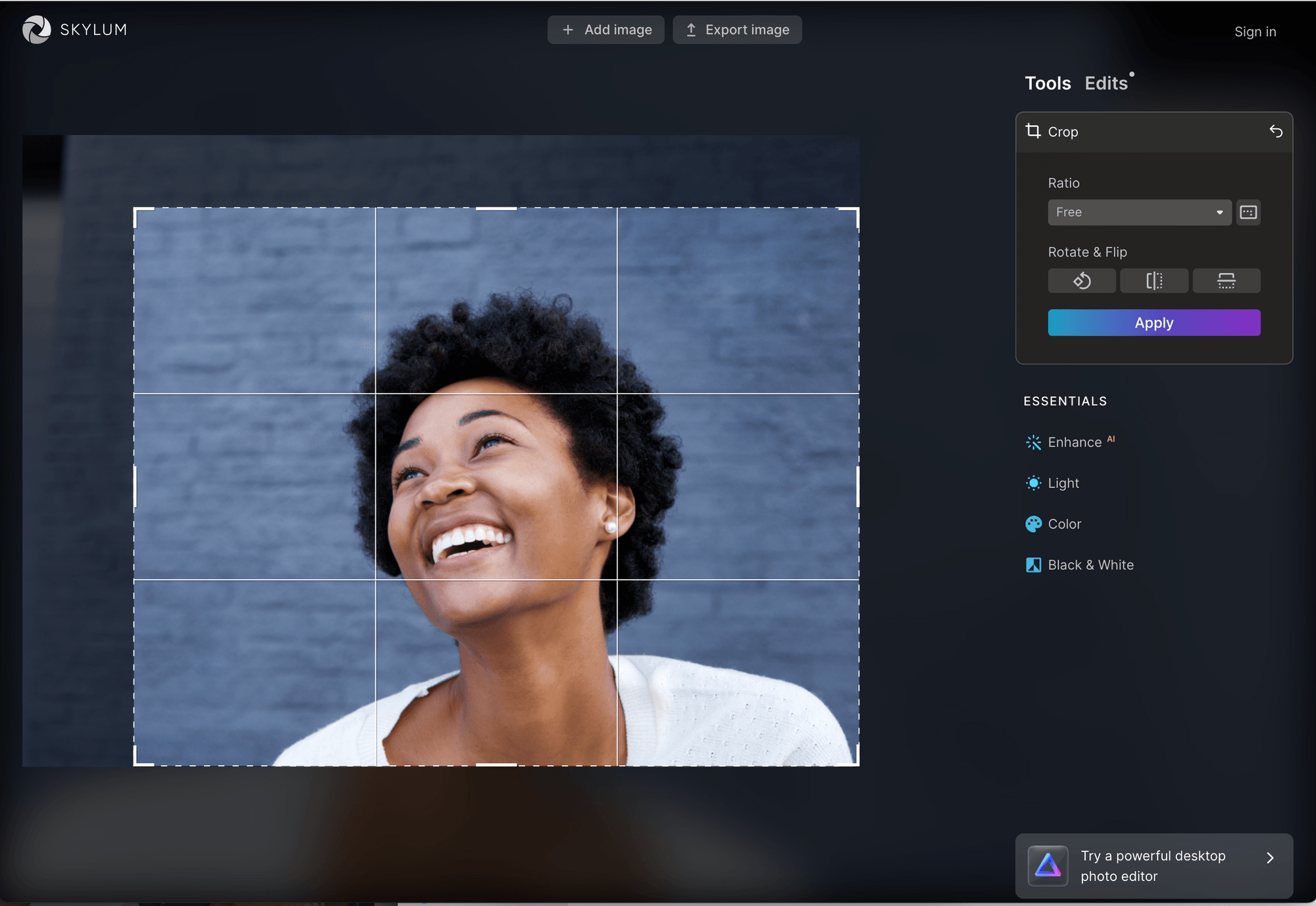Click the Luminar icon in the desktop editor banner
1316x906 pixels.
tap(1048, 866)
